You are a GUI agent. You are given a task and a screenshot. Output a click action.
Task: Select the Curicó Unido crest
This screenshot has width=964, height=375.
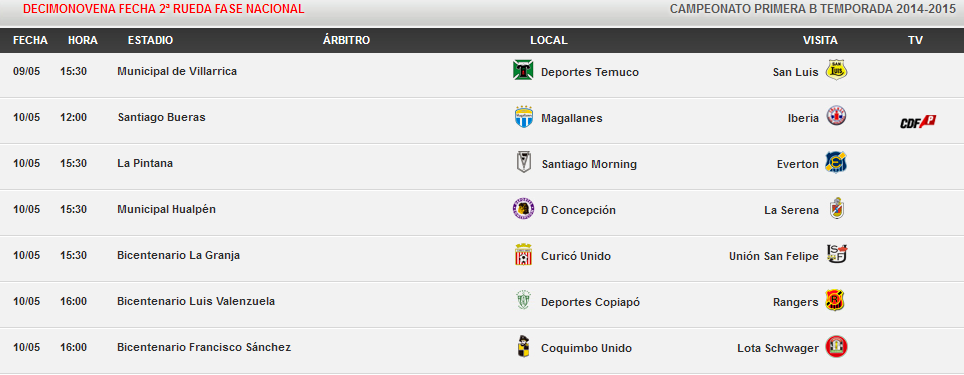(x=523, y=255)
